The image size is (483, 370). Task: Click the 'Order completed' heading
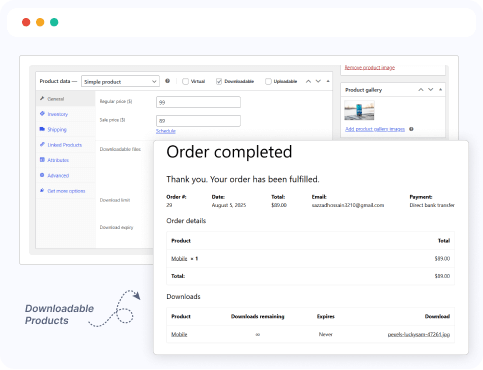[229, 152]
